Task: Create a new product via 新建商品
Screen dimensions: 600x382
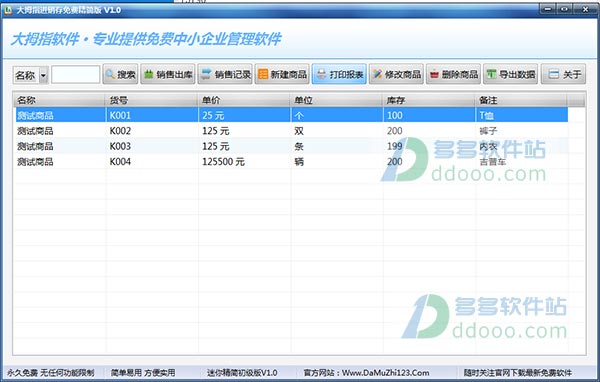Action: (x=282, y=74)
